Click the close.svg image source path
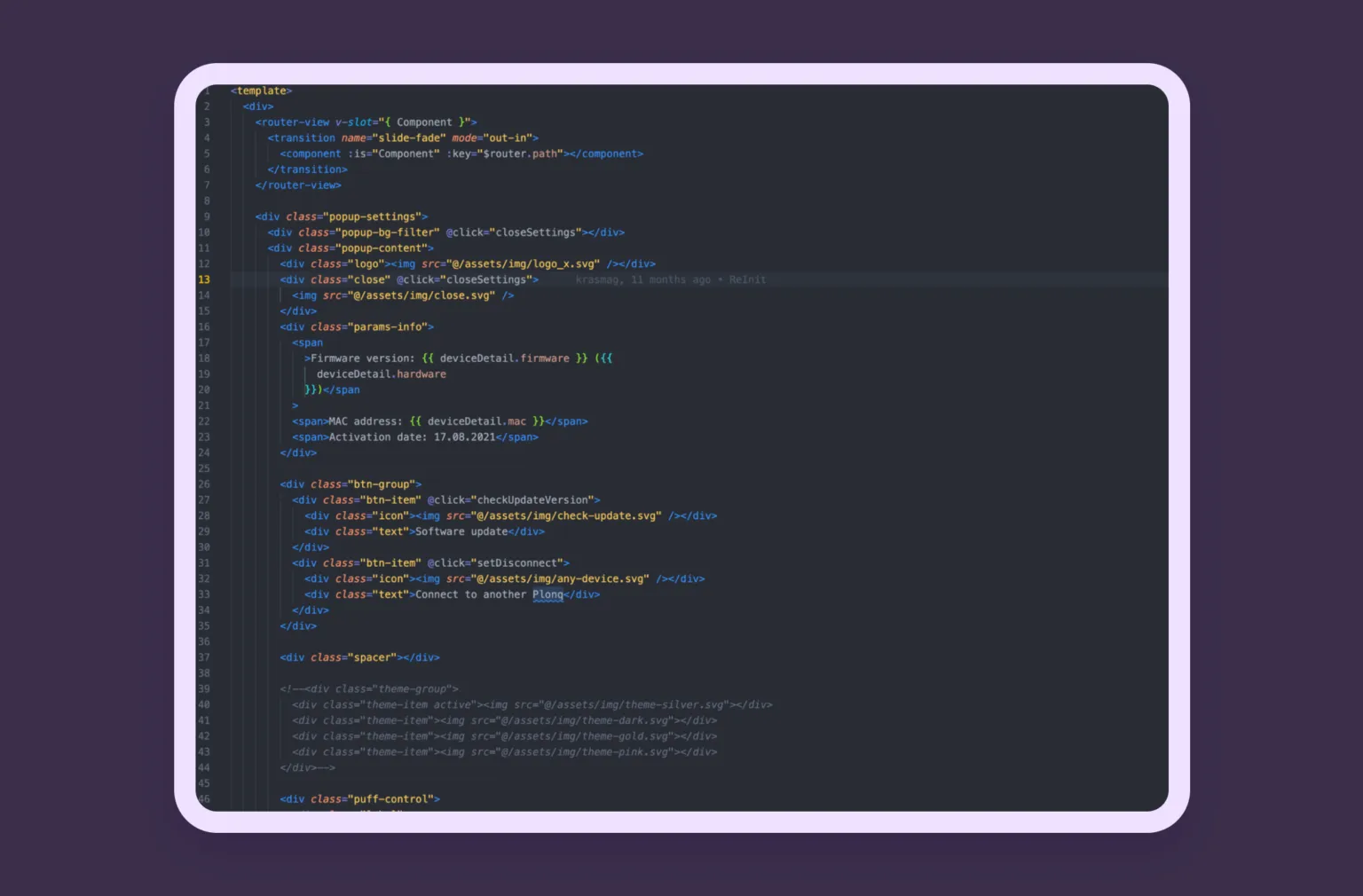Viewport: 1363px width, 896px height. pyautogui.click(x=422, y=295)
